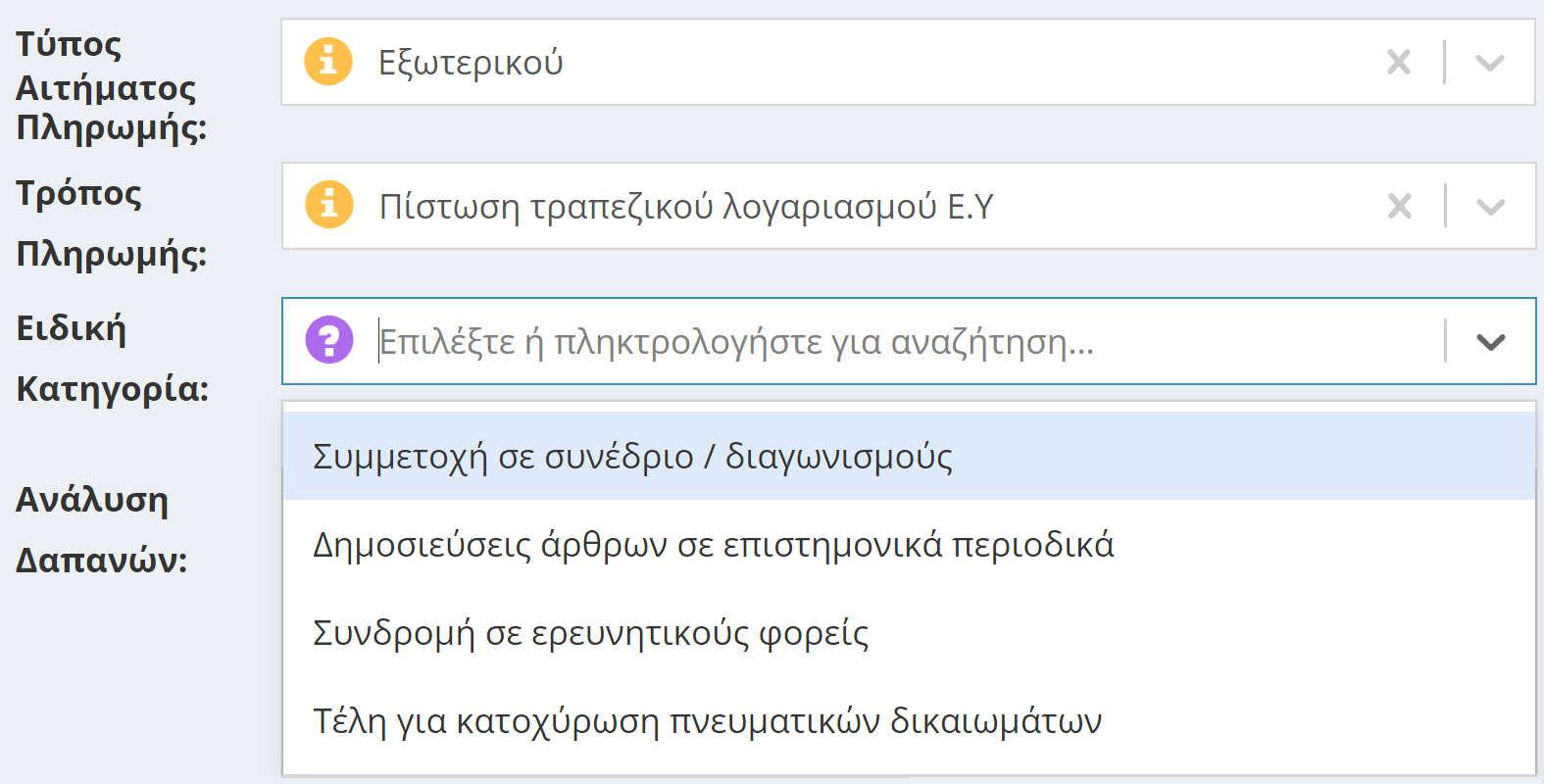This screenshot has width=1544, height=784.
Task: Choose Συνδρομή σε ερευνητικούς φορείς option
Action: 592,633
